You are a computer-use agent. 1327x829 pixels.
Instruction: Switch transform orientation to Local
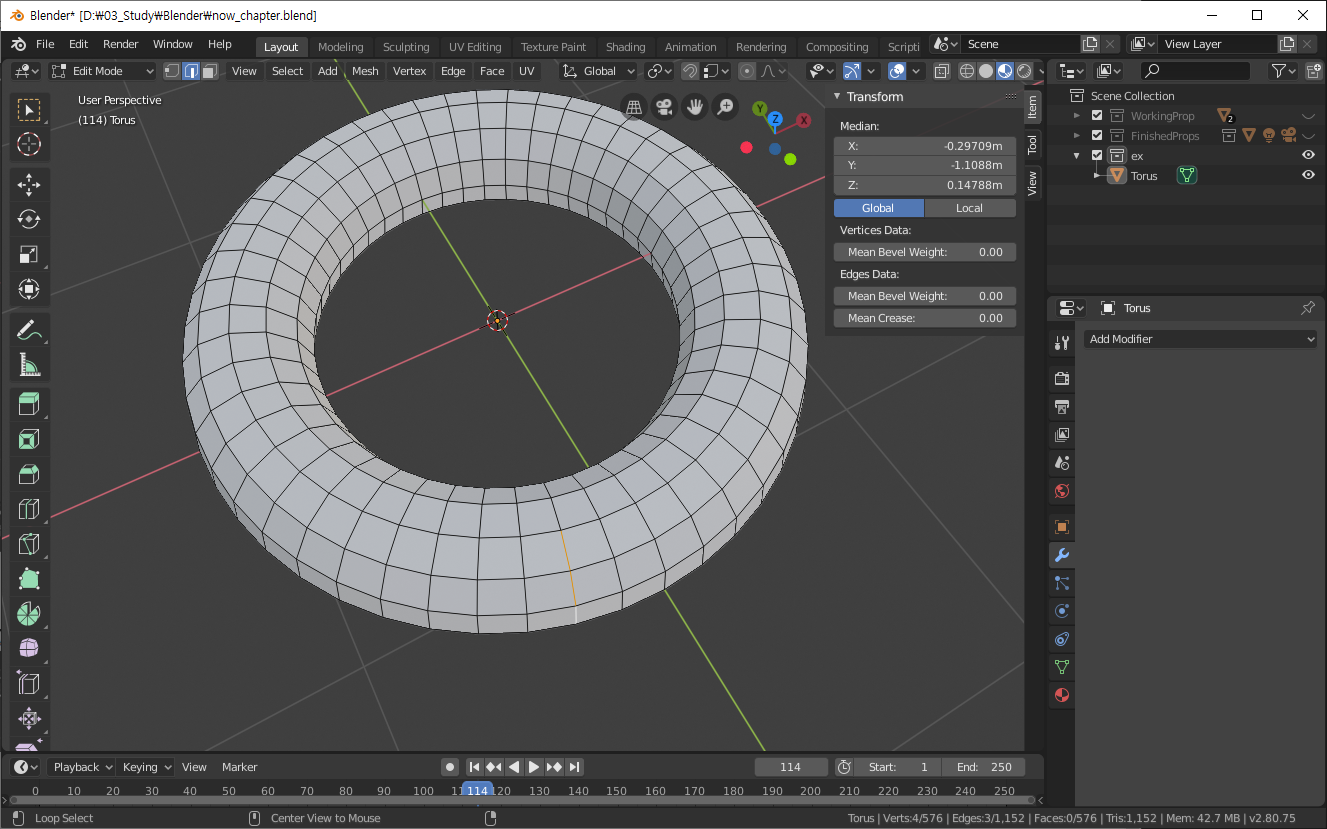[969, 208]
